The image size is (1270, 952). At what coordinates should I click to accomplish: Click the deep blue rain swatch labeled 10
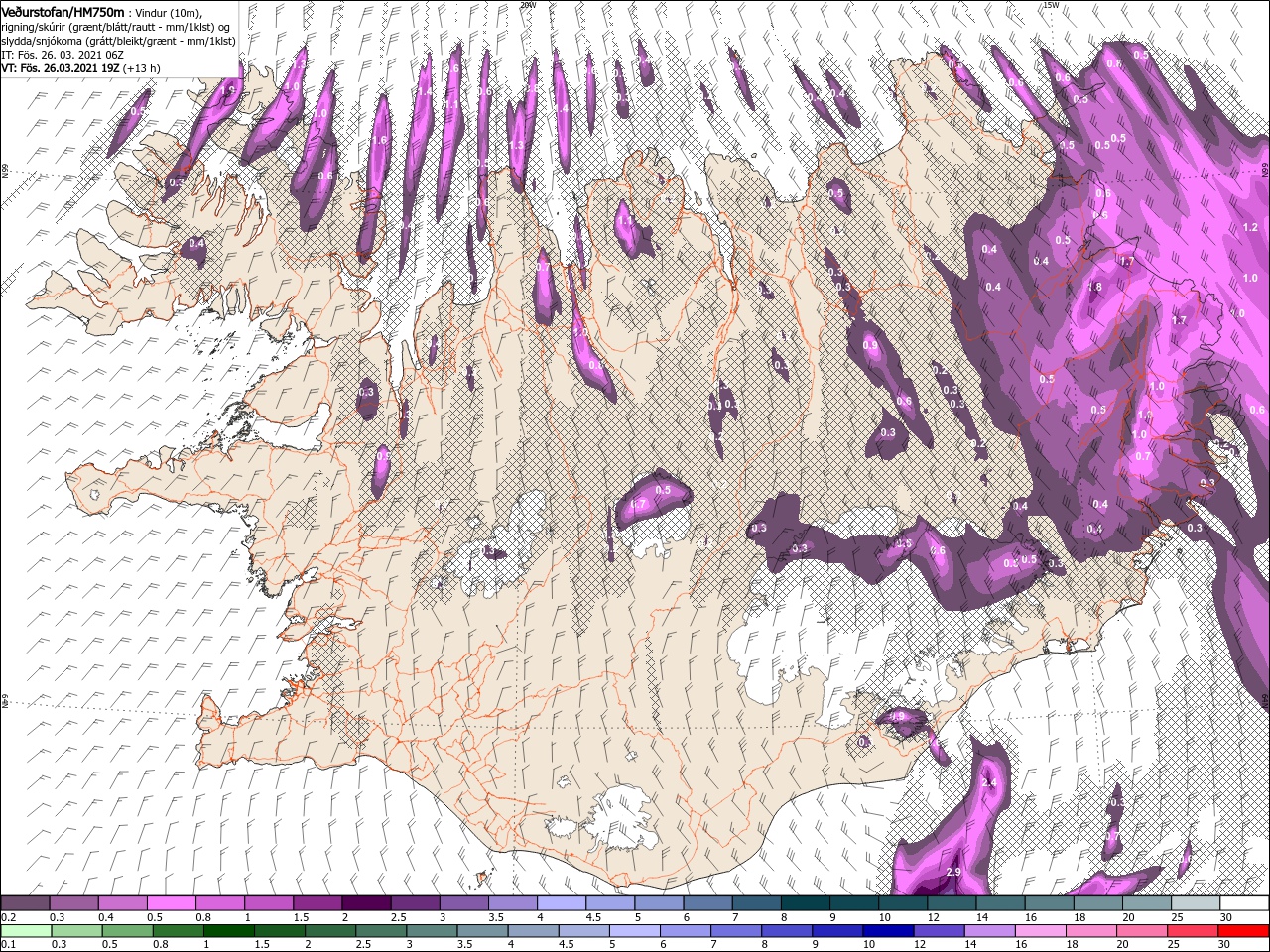click(889, 930)
